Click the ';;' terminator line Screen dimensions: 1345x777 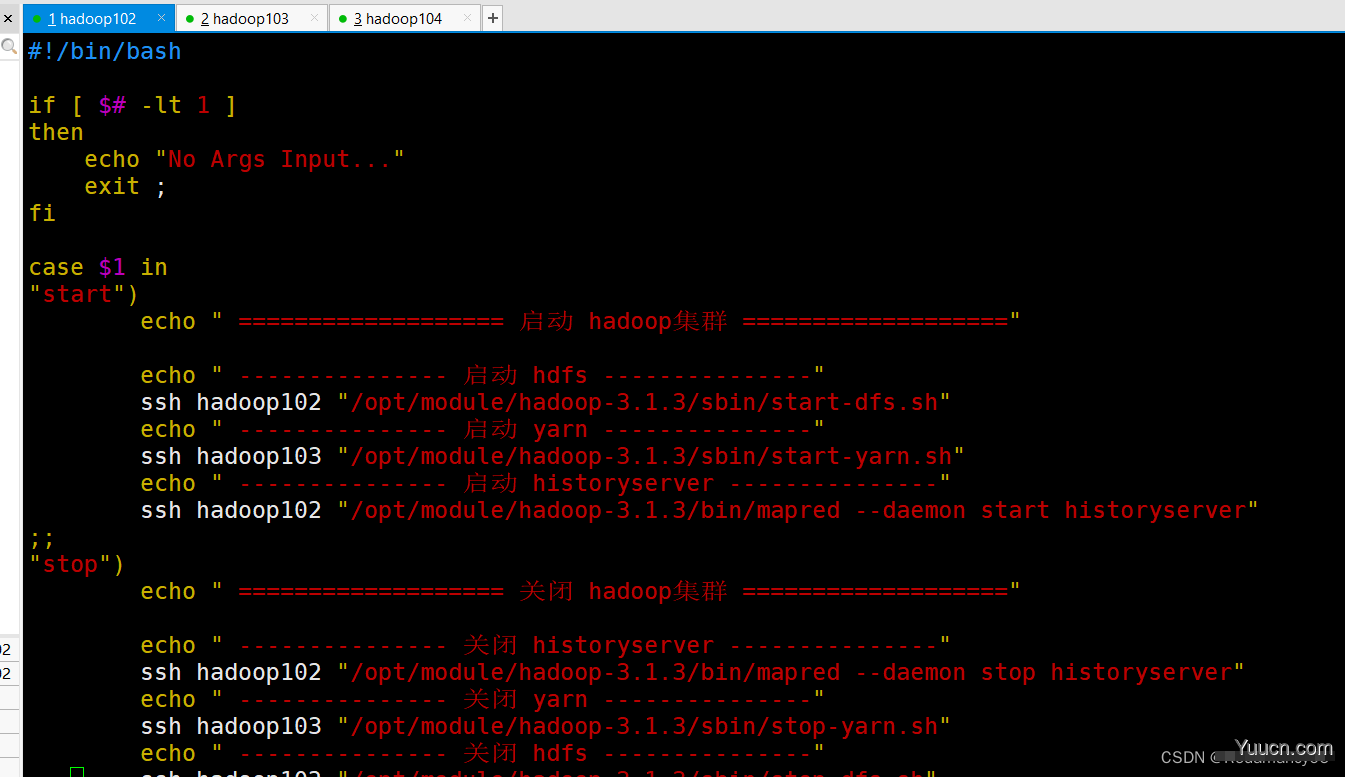[x=42, y=537]
